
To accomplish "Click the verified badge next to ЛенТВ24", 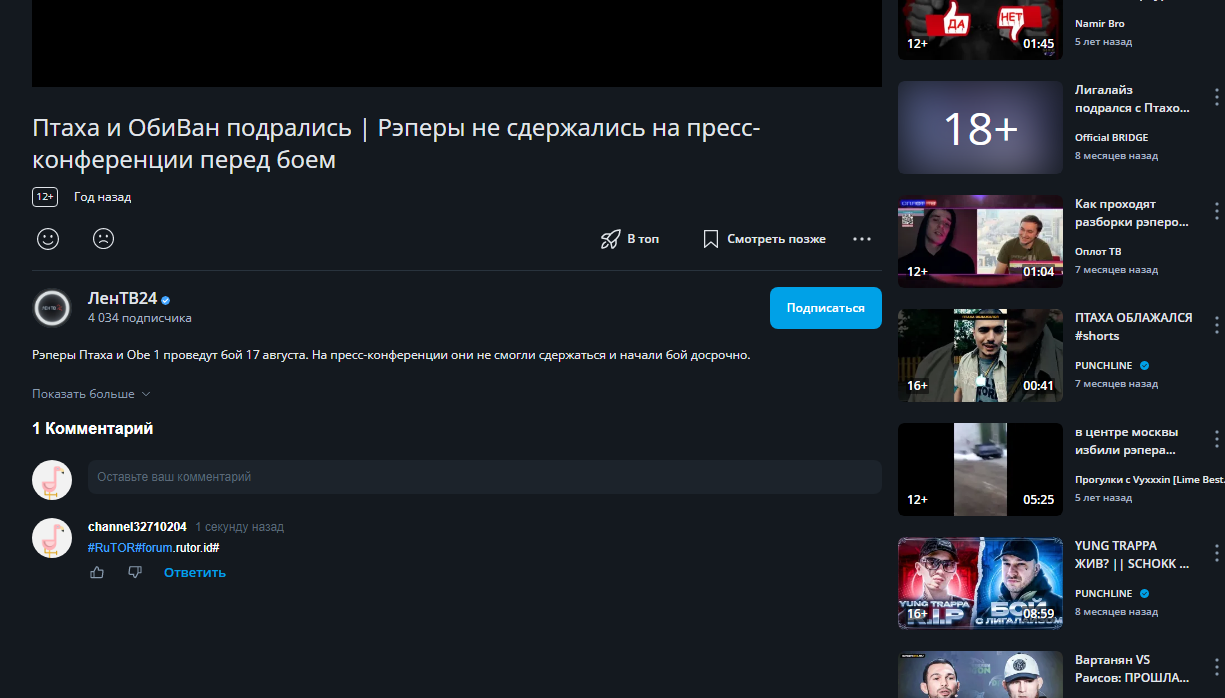I will (x=166, y=300).
